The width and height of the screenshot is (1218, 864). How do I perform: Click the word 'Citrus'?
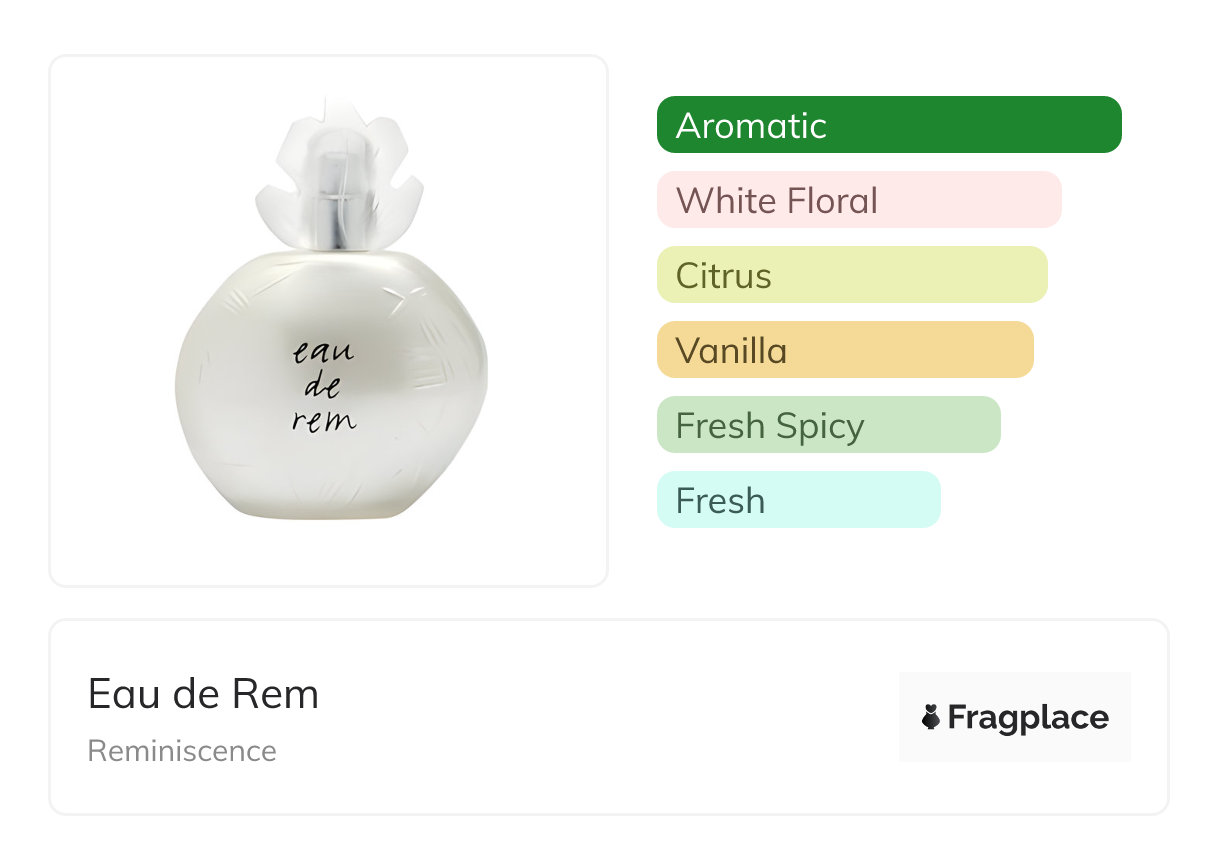click(x=723, y=276)
